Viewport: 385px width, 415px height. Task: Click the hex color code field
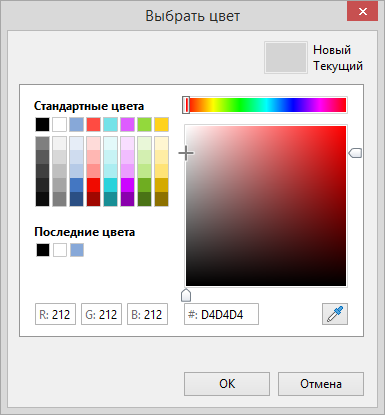click(221, 314)
